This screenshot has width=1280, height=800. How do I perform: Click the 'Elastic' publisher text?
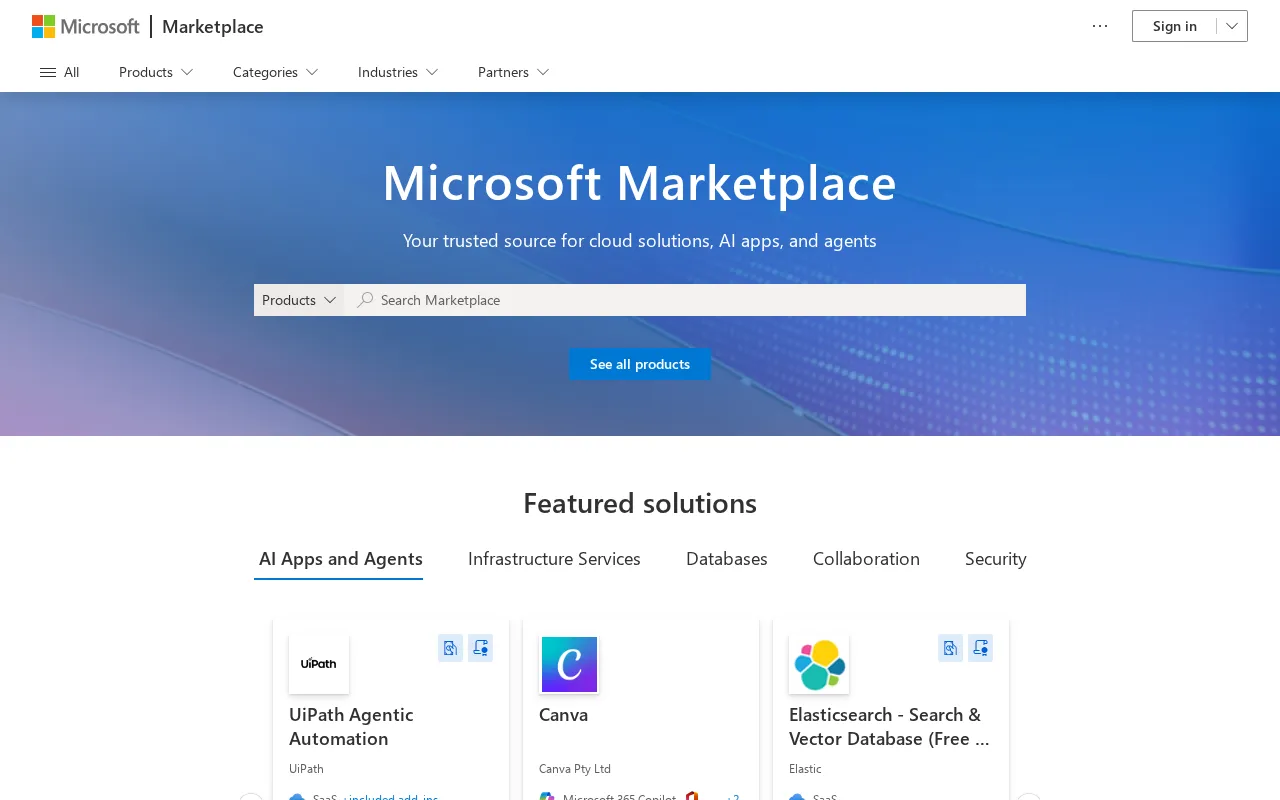805,769
